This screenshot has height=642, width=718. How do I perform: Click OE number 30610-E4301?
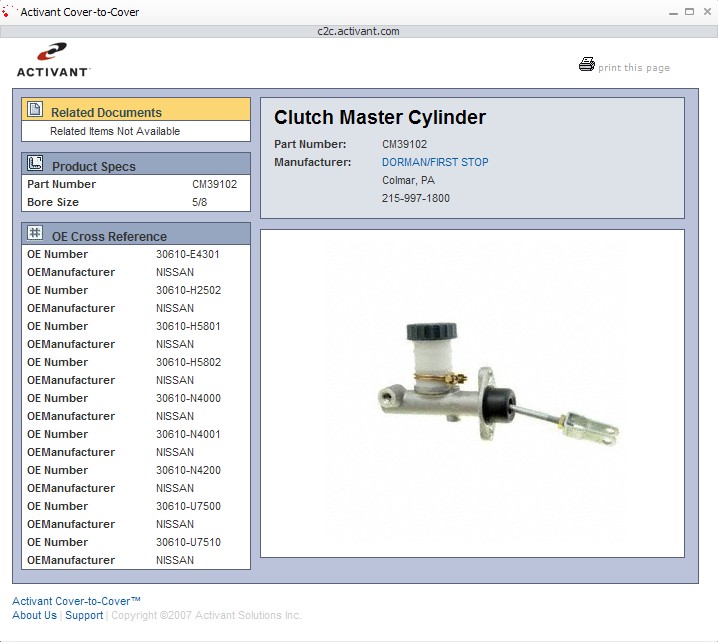tap(188, 254)
